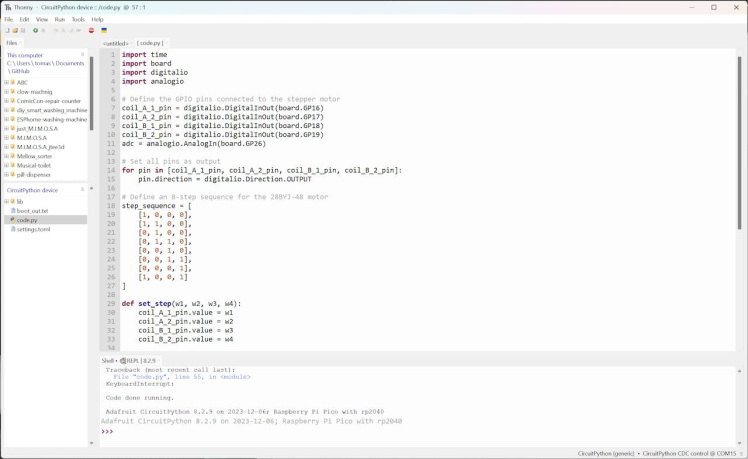Run current script with green play icon
This screenshot has width=748, height=459.
coord(36,31)
